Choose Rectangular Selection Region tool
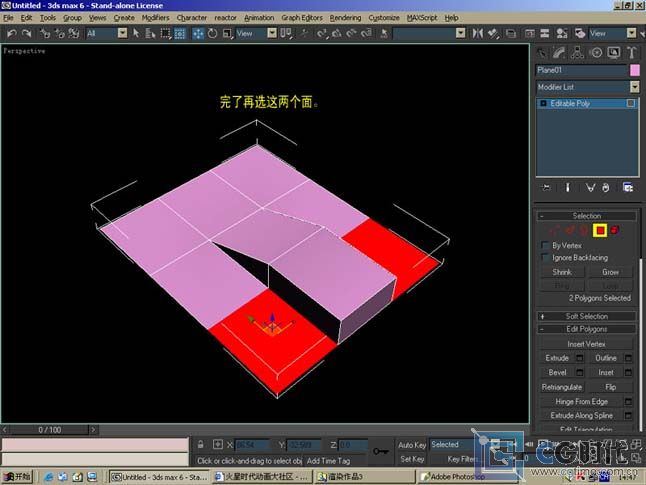The height and width of the screenshot is (485, 646). pyautogui.click(x=165, y=33)
